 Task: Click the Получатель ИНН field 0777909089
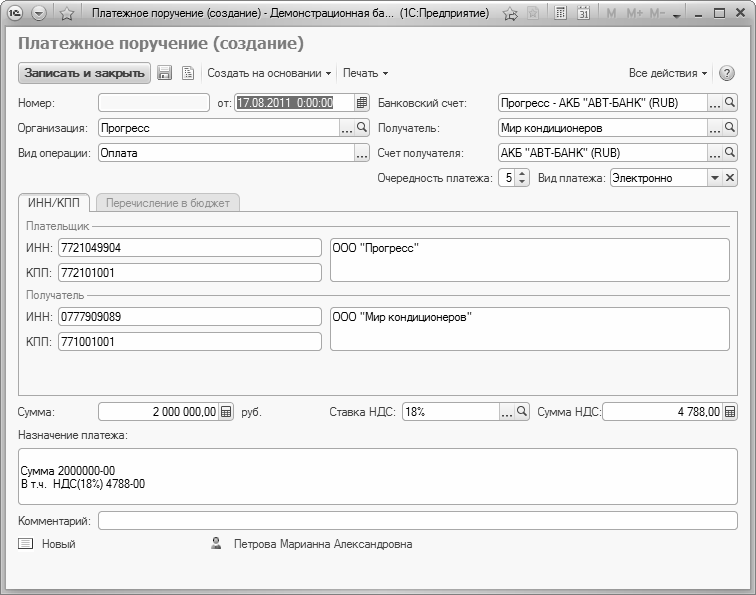pos(189,316)
